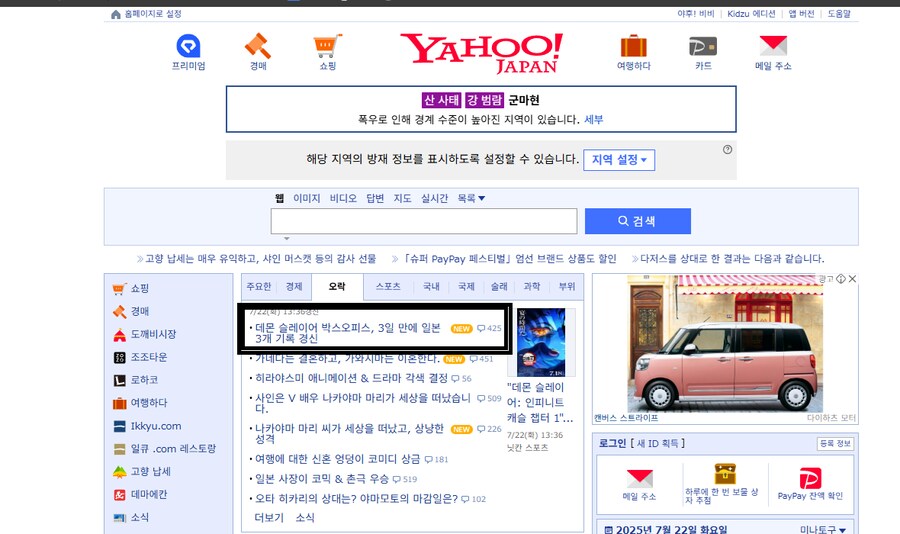Switch to the 부위 news tab

567,287
